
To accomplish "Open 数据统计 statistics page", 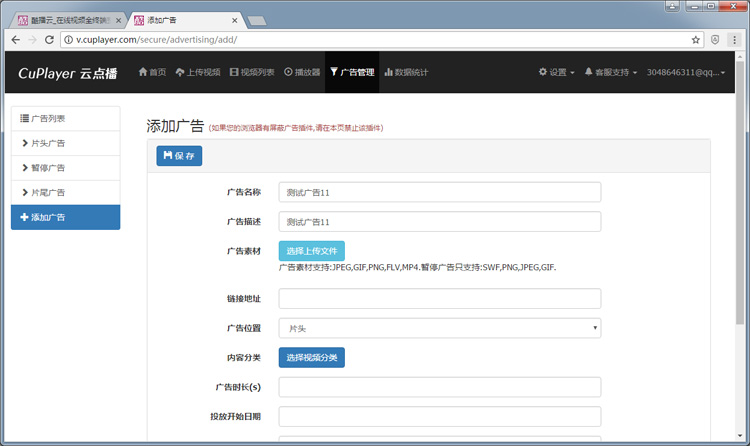I will (x=406, y=72).
